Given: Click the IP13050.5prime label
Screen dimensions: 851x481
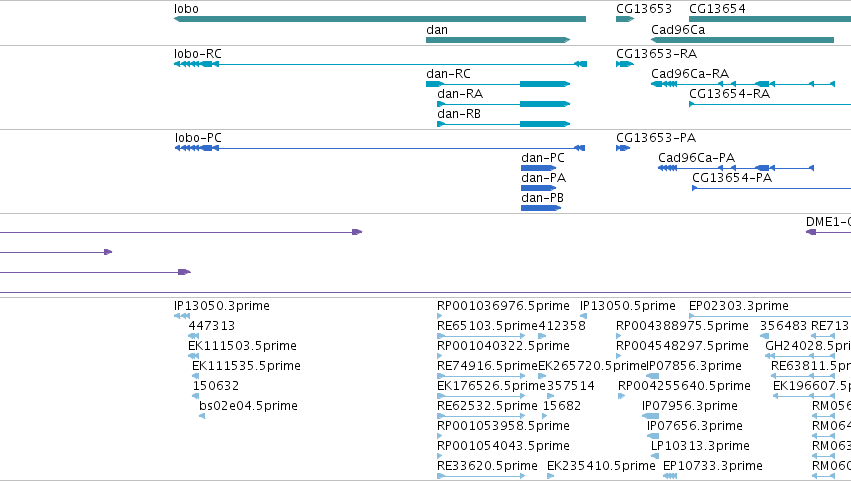Looking at the screenshot, I should point(627,306).
